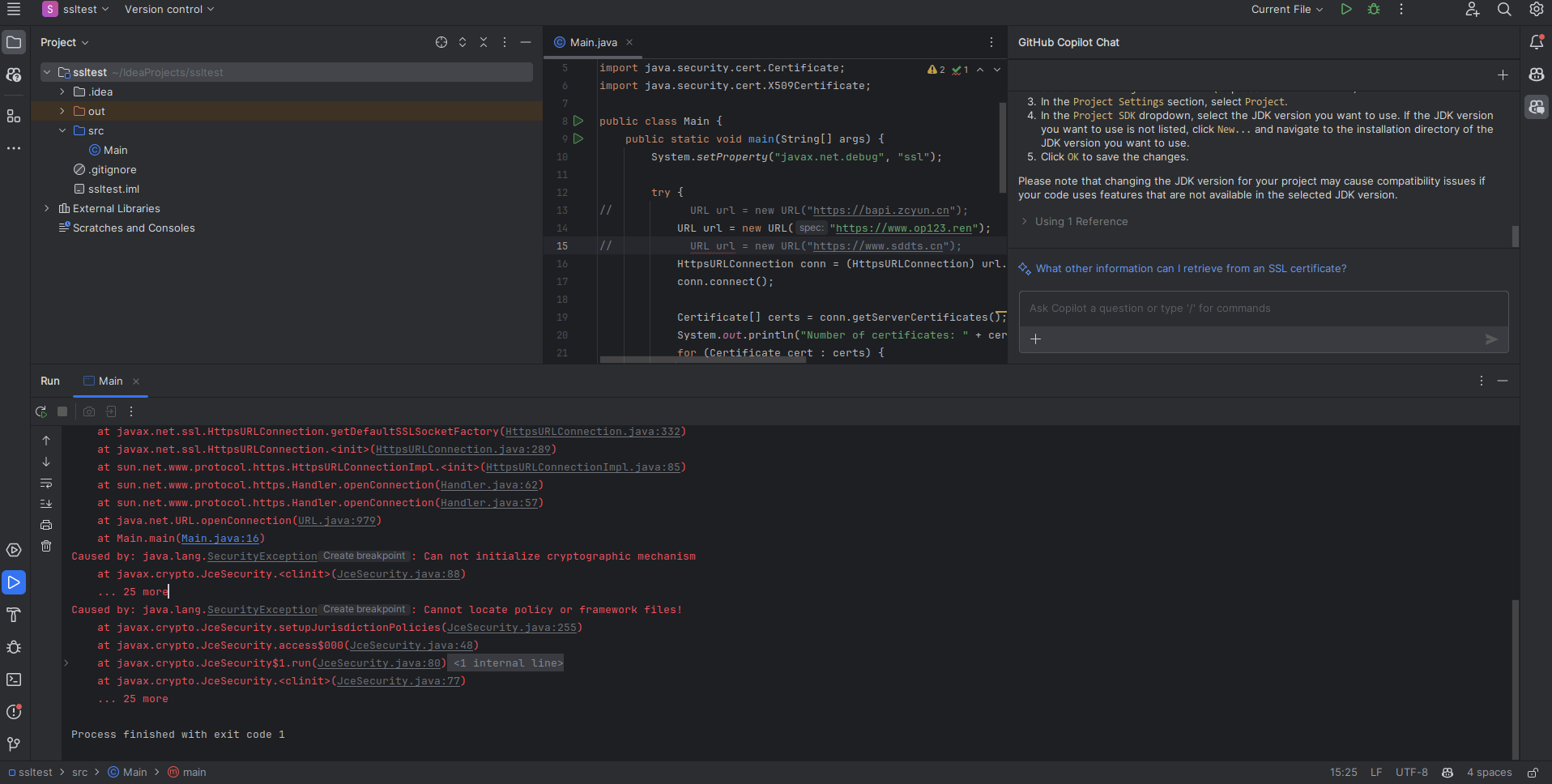Click editor horizontal scrollbar
Viewport: 1552px width, 784px height.
pyautogui.click(x=702, y=359)
